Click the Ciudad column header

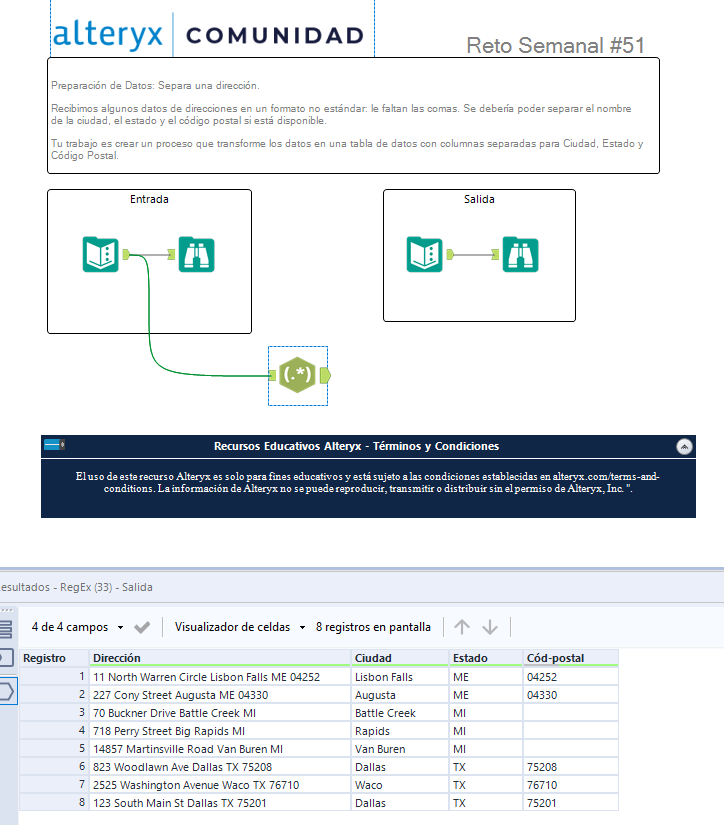tap(400, 658)
